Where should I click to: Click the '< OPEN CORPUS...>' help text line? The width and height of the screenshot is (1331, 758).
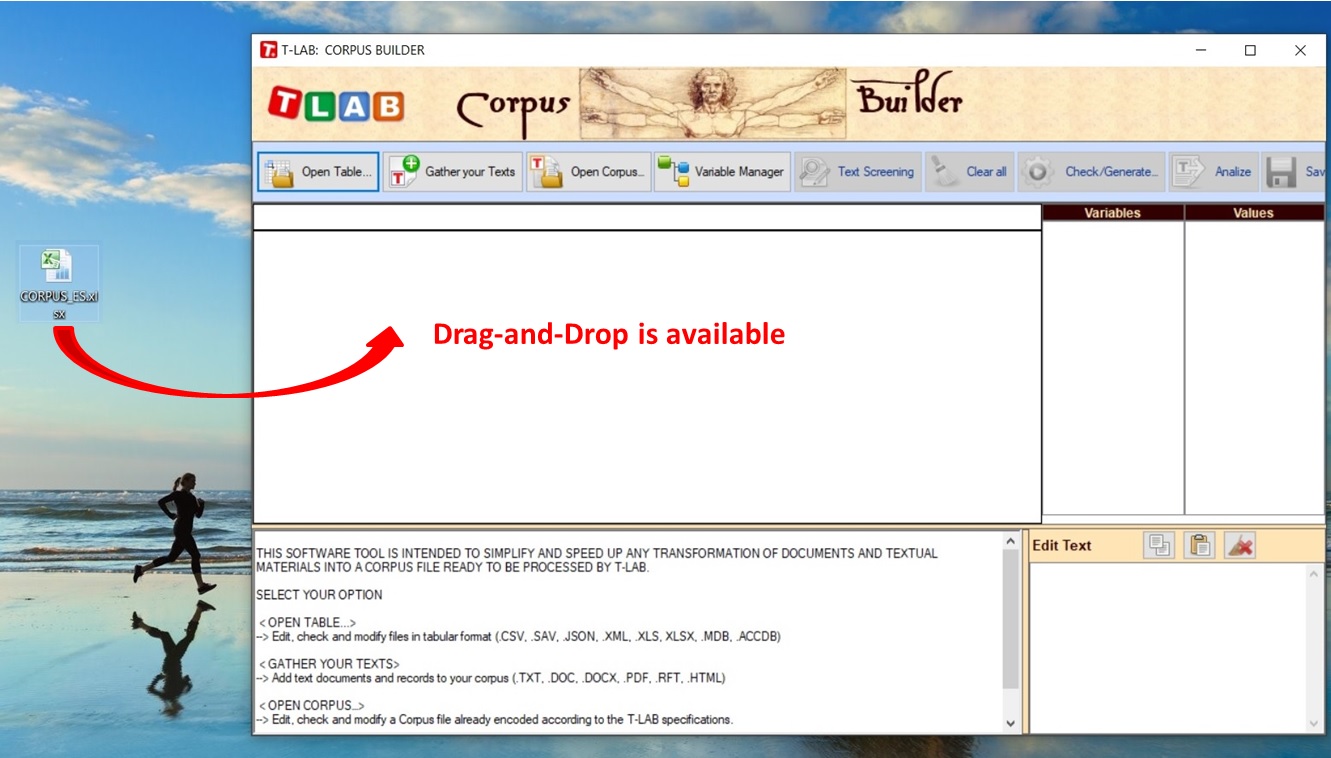pos(311,705)
